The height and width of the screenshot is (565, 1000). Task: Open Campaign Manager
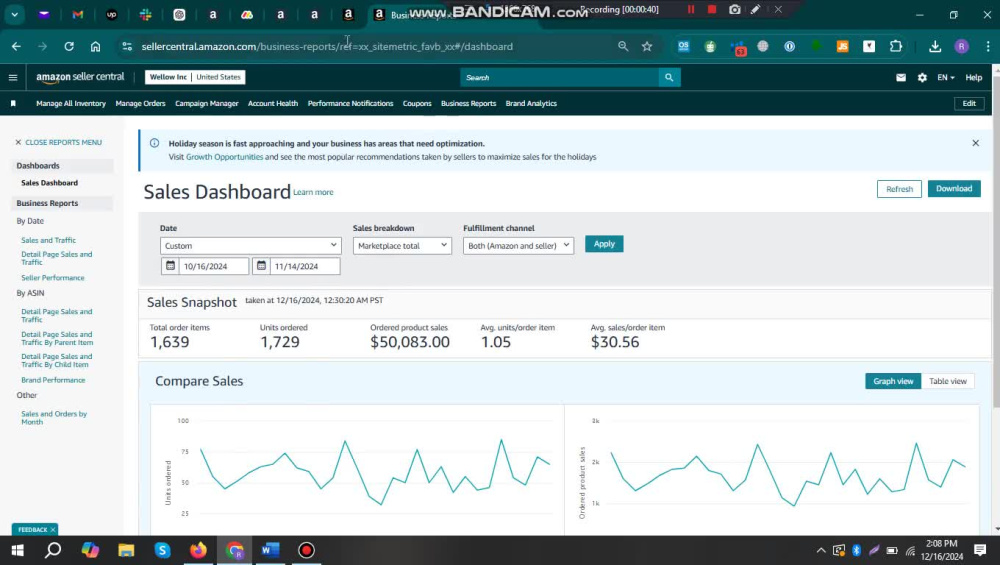tap(207, 103)
